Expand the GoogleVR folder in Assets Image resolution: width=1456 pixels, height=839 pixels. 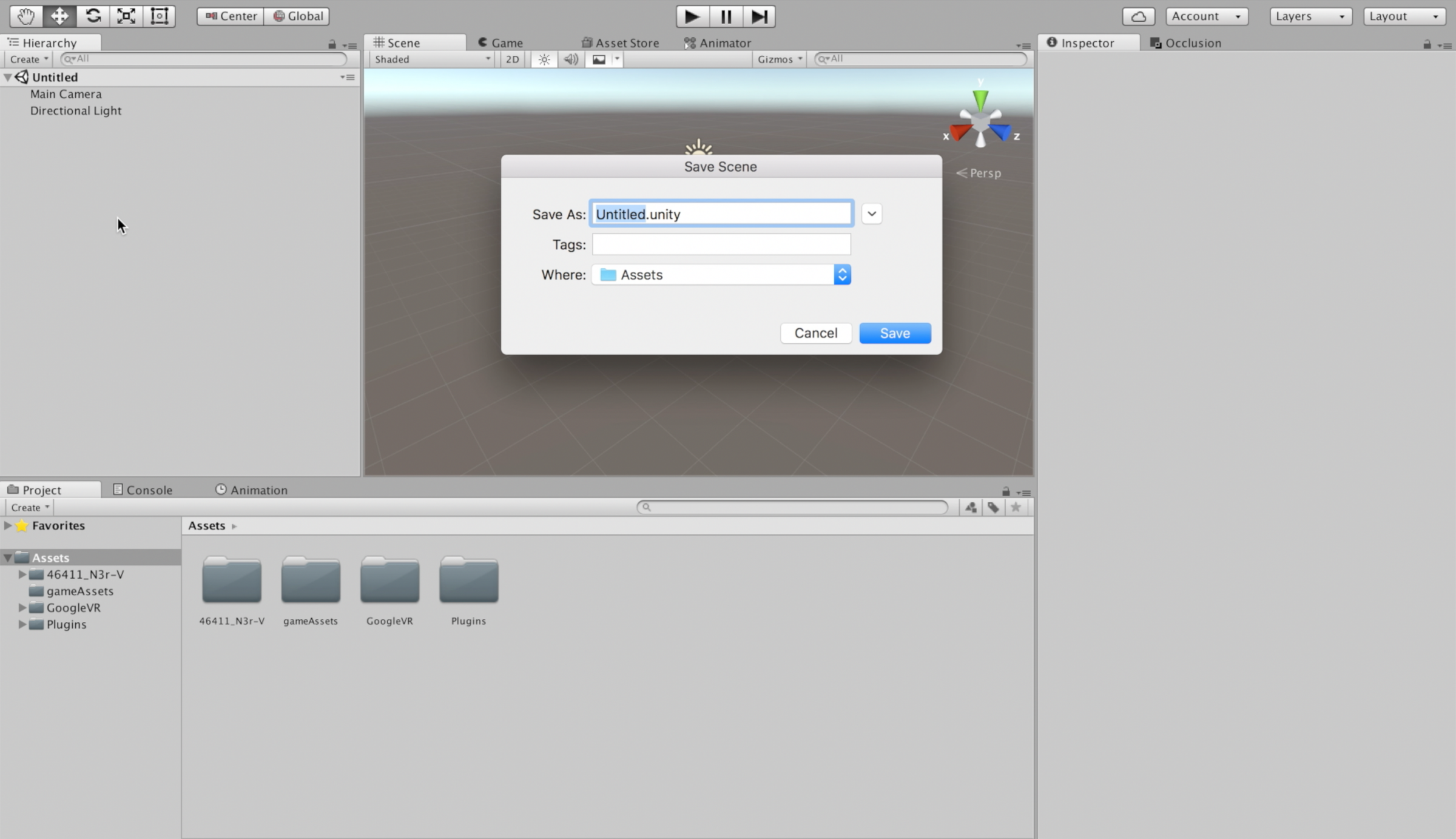pos(22,607)
